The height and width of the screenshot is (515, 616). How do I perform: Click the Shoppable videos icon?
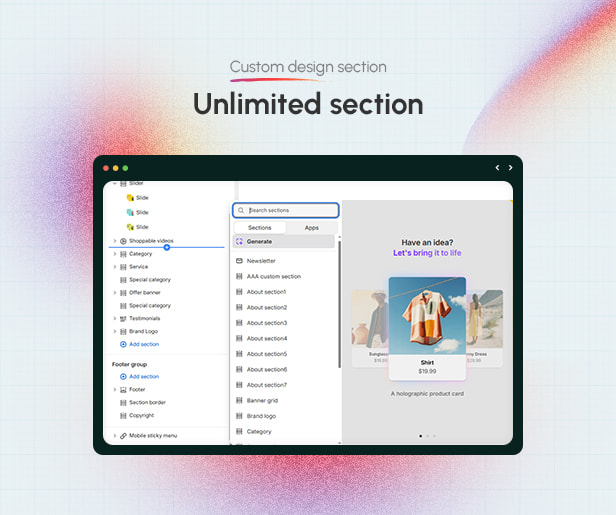coord(123,241)
